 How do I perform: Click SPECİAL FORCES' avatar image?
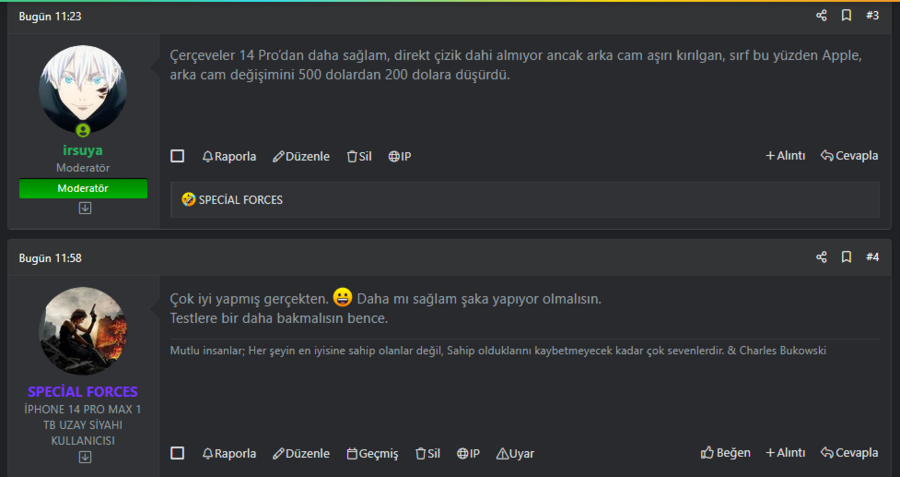83,331
